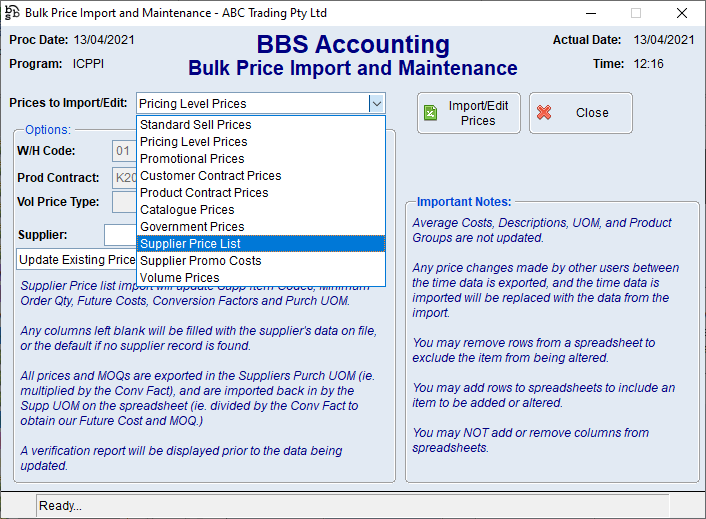Select Promotional Prices in dropdown
This screenshot has width=706, height=519.
pyautogui.click(x=192, y=159)
